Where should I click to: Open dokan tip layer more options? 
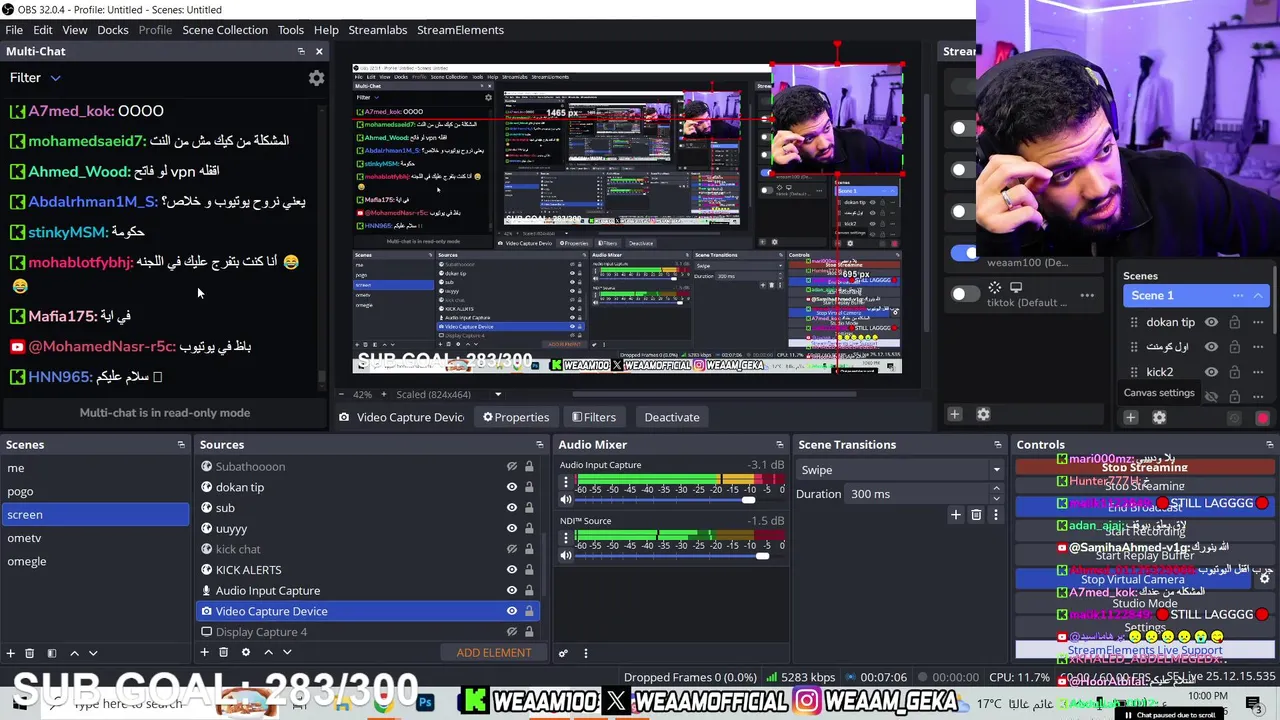(1258, 322)
